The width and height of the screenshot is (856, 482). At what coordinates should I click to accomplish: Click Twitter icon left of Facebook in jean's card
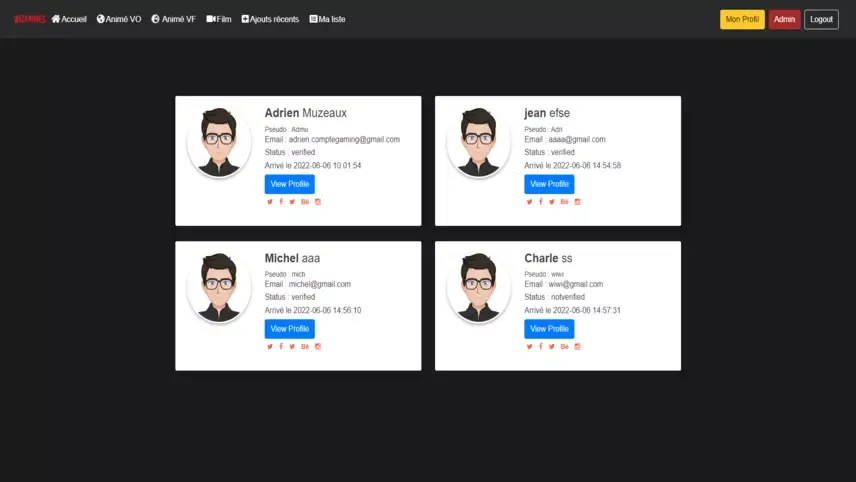[x=529, y=201]
